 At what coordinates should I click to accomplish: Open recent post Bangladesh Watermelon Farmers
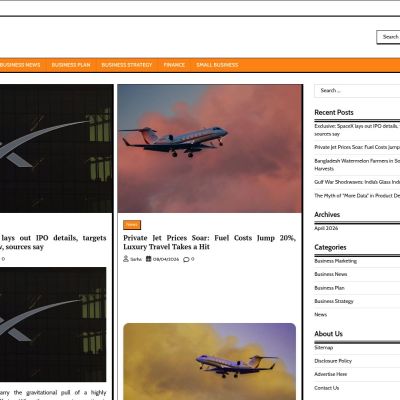(x=357, y=165)
